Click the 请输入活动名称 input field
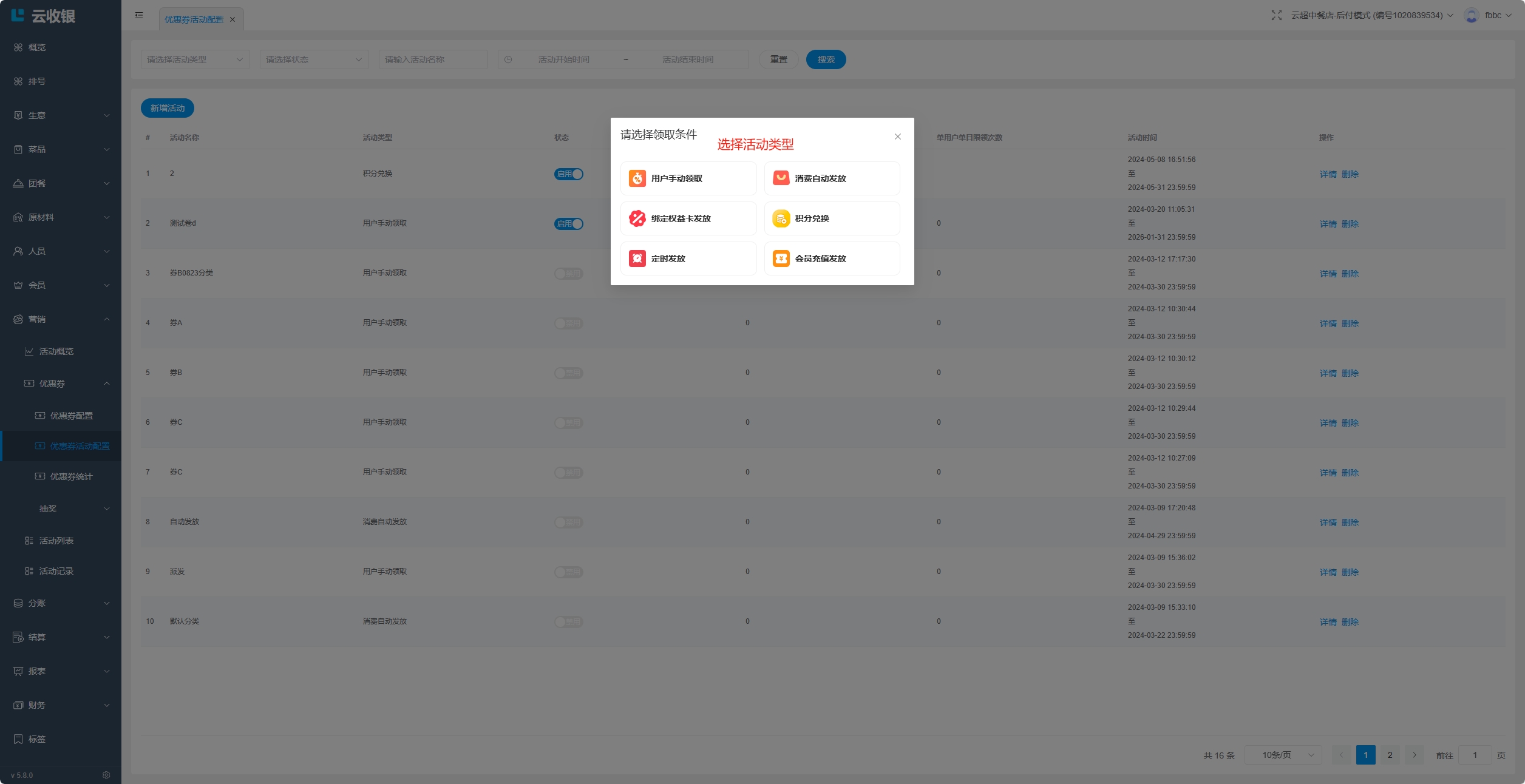Screen dimensions: 1525x784 click(x=433, y=59)
